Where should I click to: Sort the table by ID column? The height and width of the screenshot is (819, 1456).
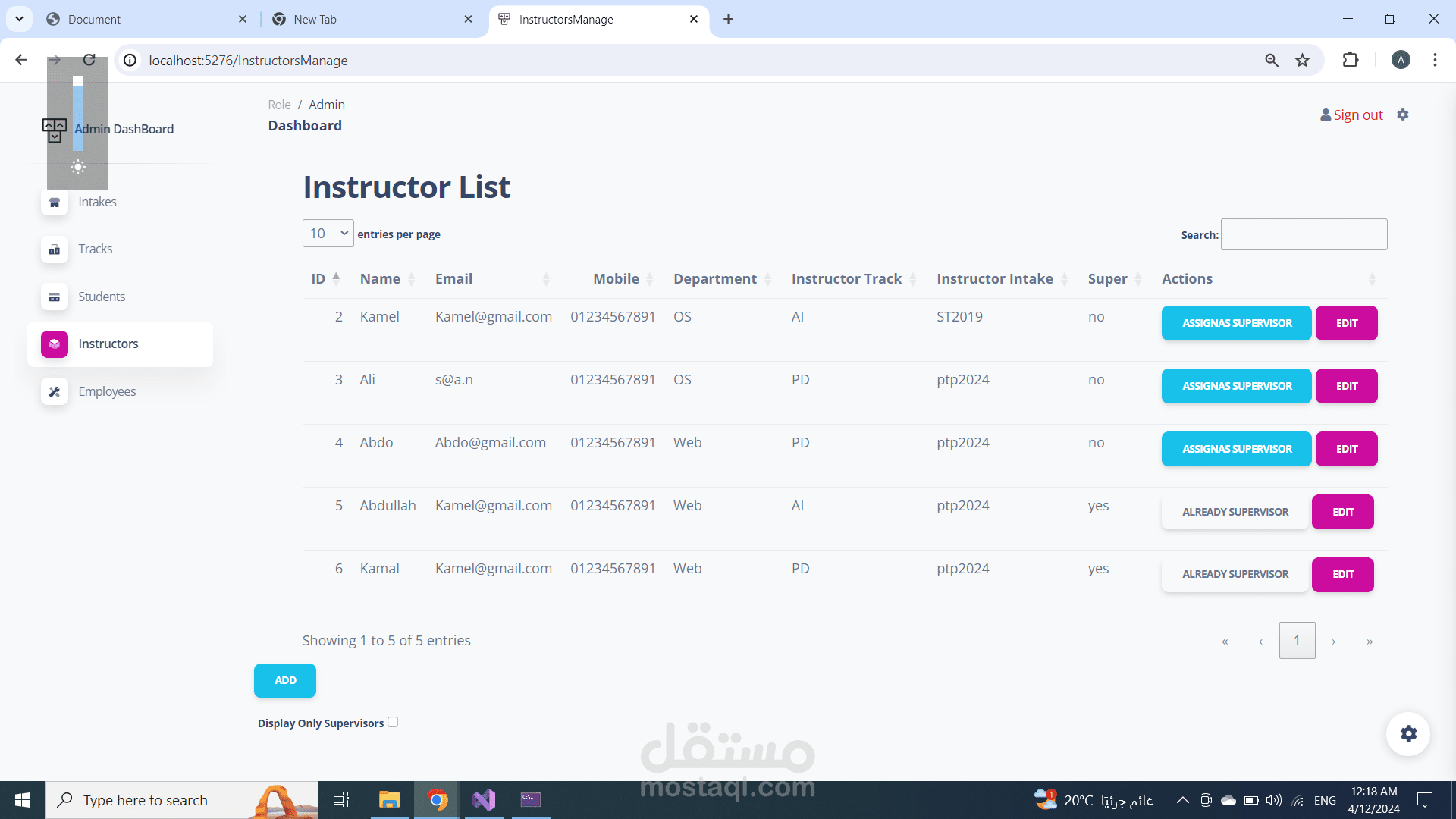tap(326, 278)
